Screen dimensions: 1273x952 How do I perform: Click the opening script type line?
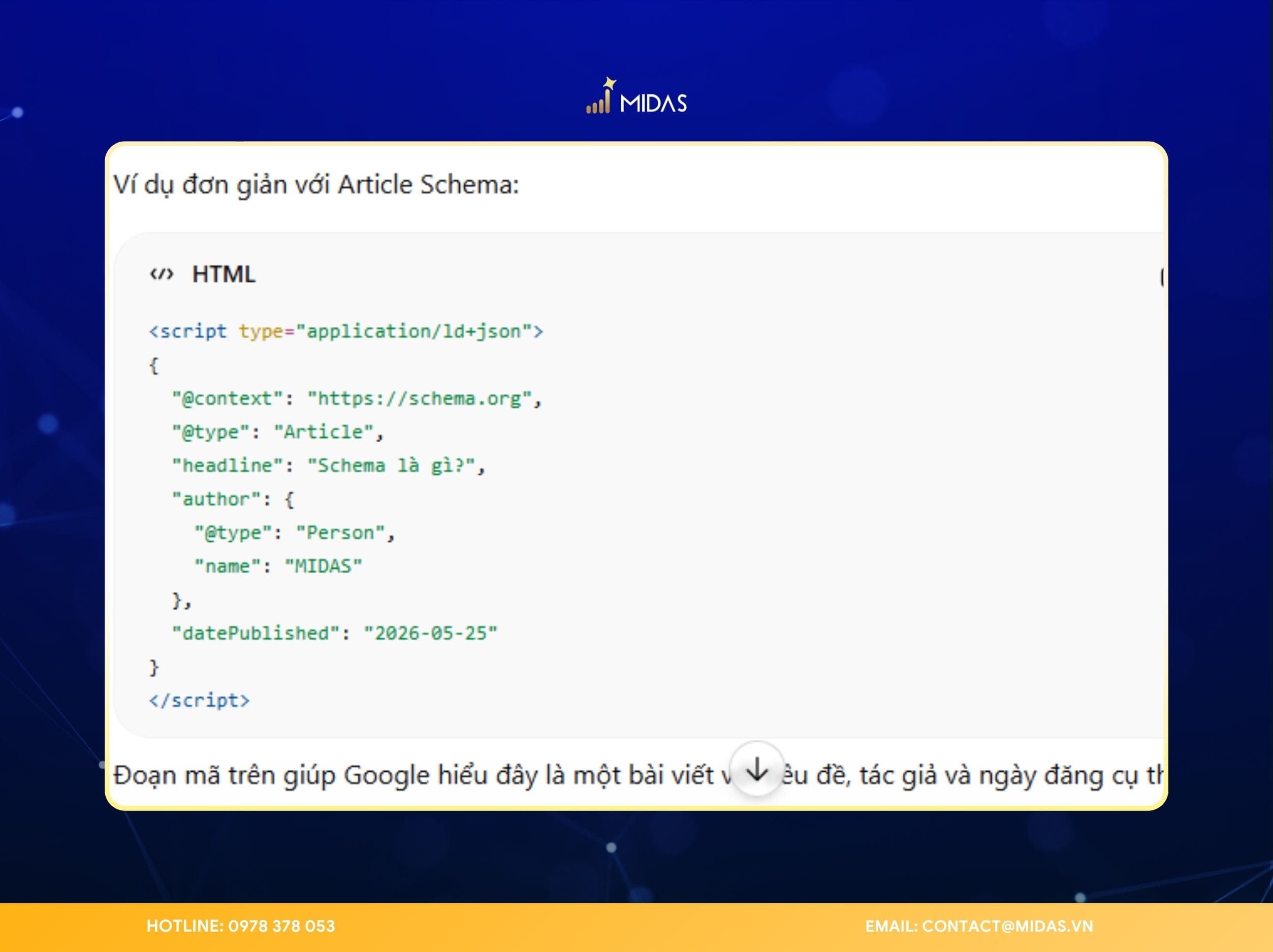tap(346, 332)
